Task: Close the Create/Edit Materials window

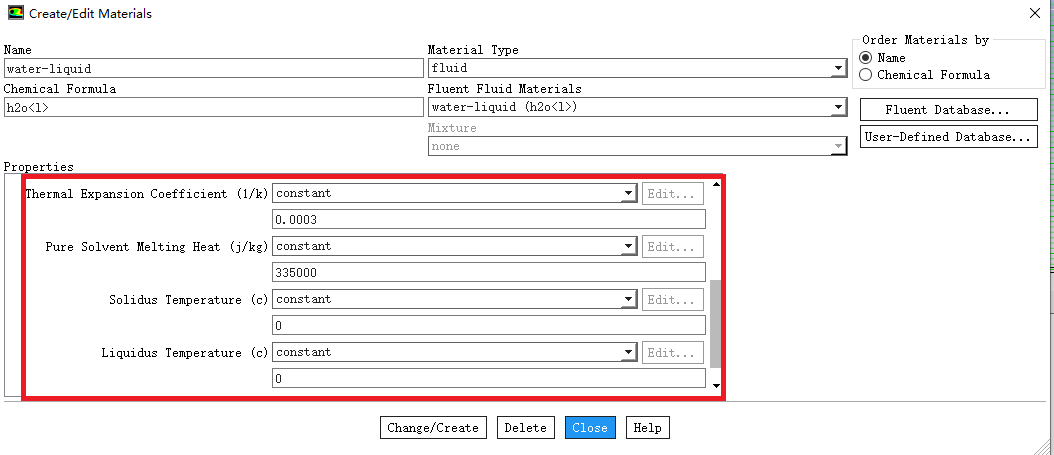Action: (1036, 13)
